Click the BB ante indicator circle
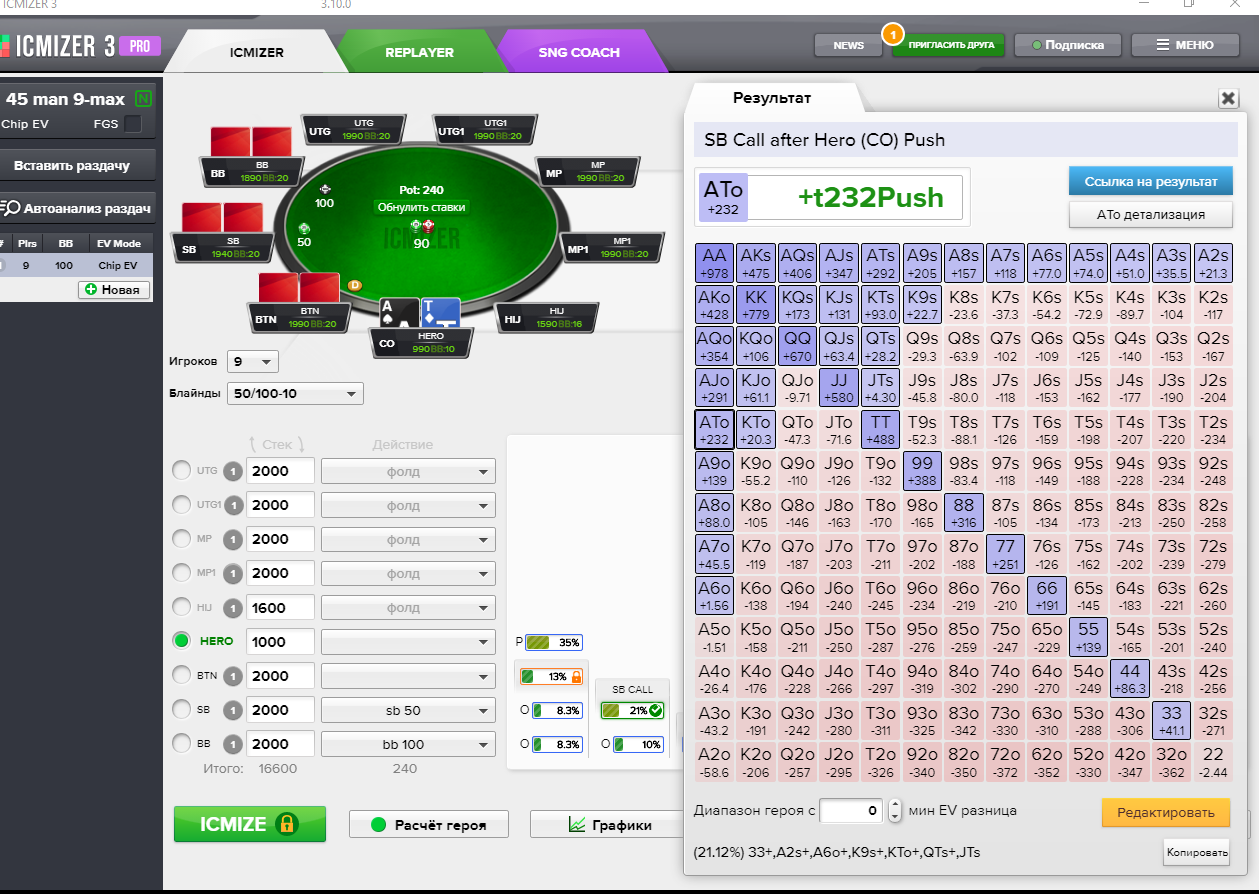 [x=232, y=743]
